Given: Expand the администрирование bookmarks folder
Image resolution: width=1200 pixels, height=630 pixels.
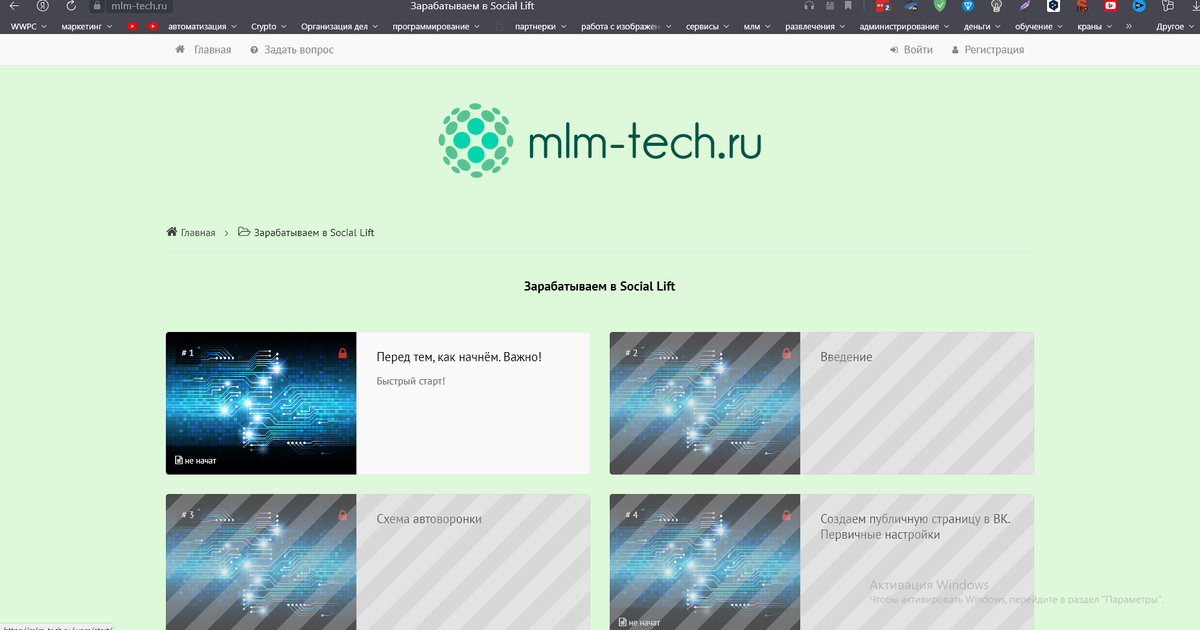Looking at the screenshot, I should (904, 27).
